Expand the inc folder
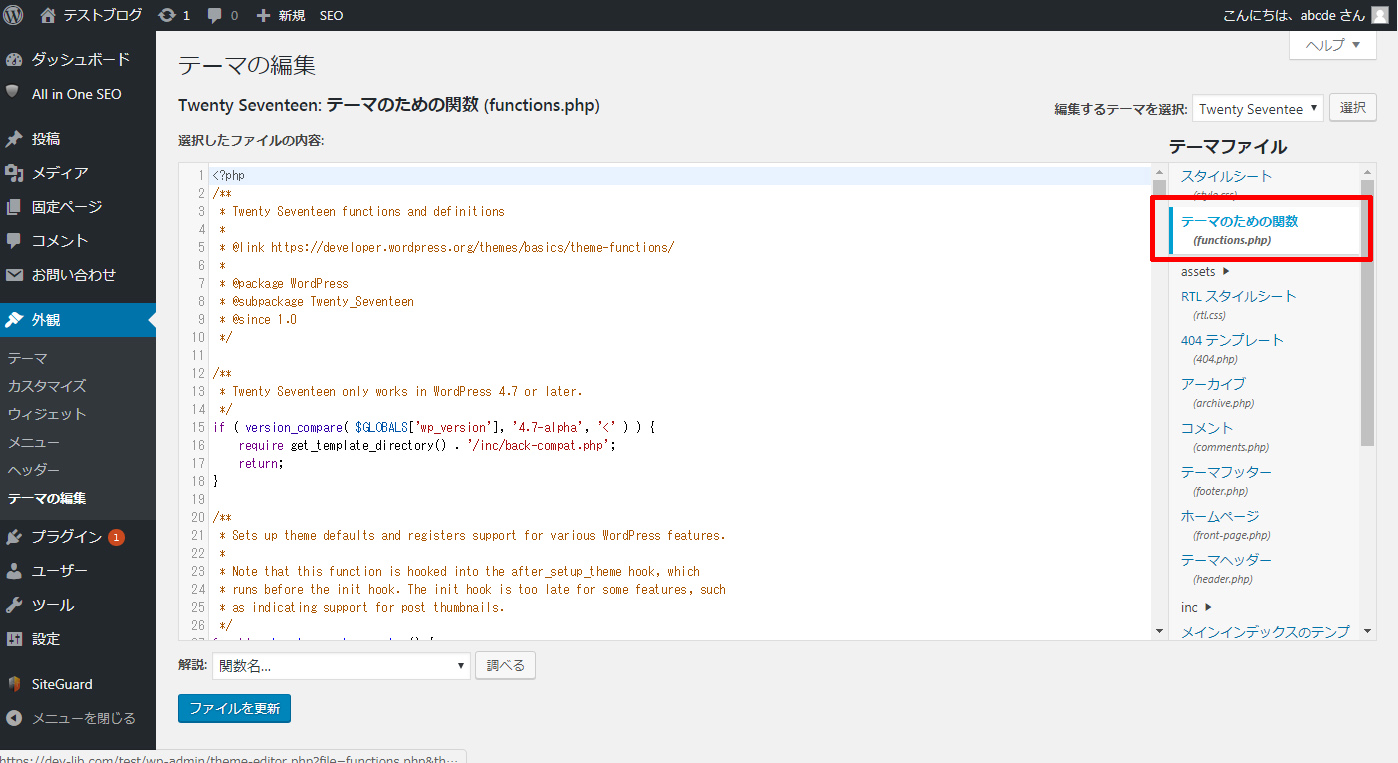 (x=1196, y=607)
